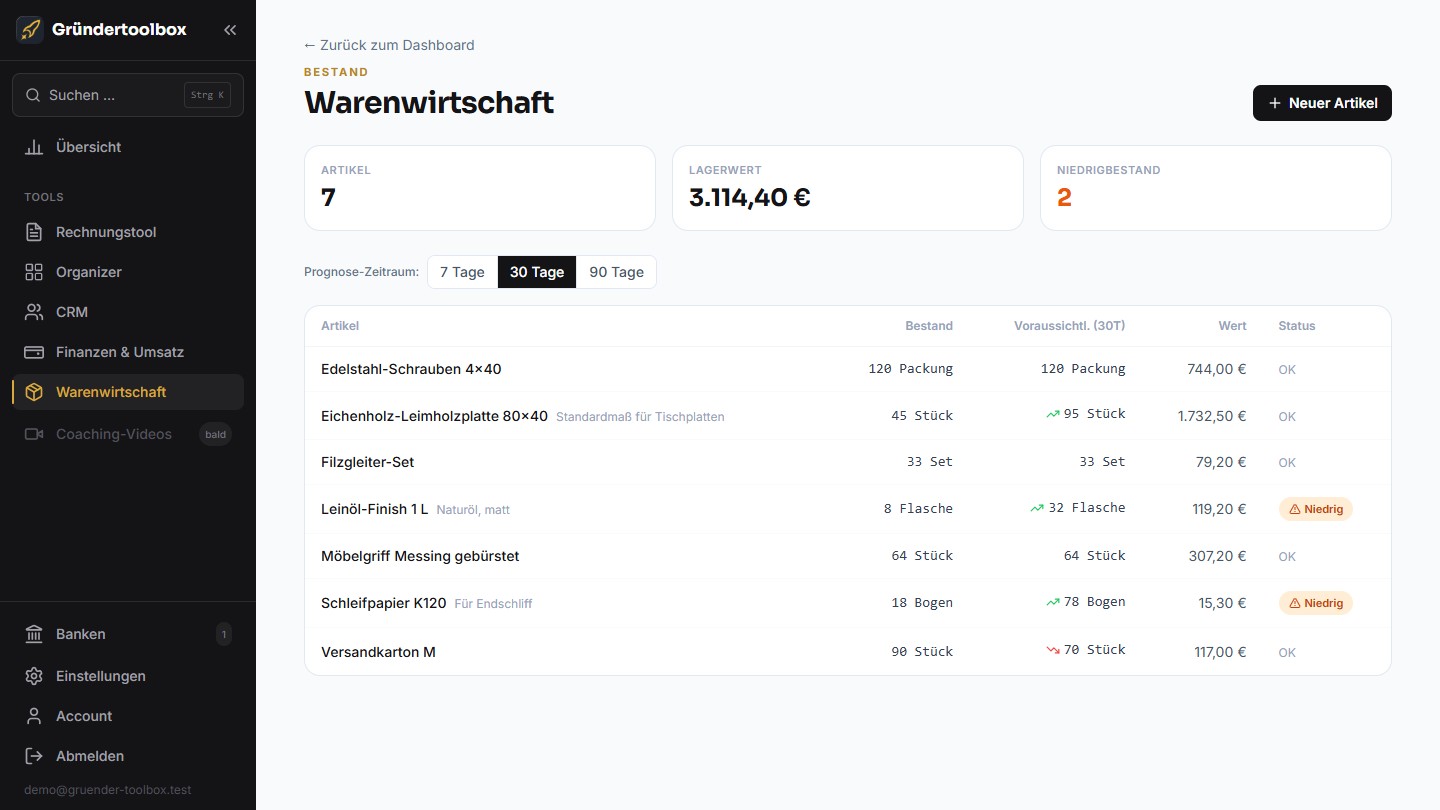The width and height of the screenshot is (1440, 810).
Task: Click the Niedrig badge for Schleifpapier K120
Action: (1315, 603)
